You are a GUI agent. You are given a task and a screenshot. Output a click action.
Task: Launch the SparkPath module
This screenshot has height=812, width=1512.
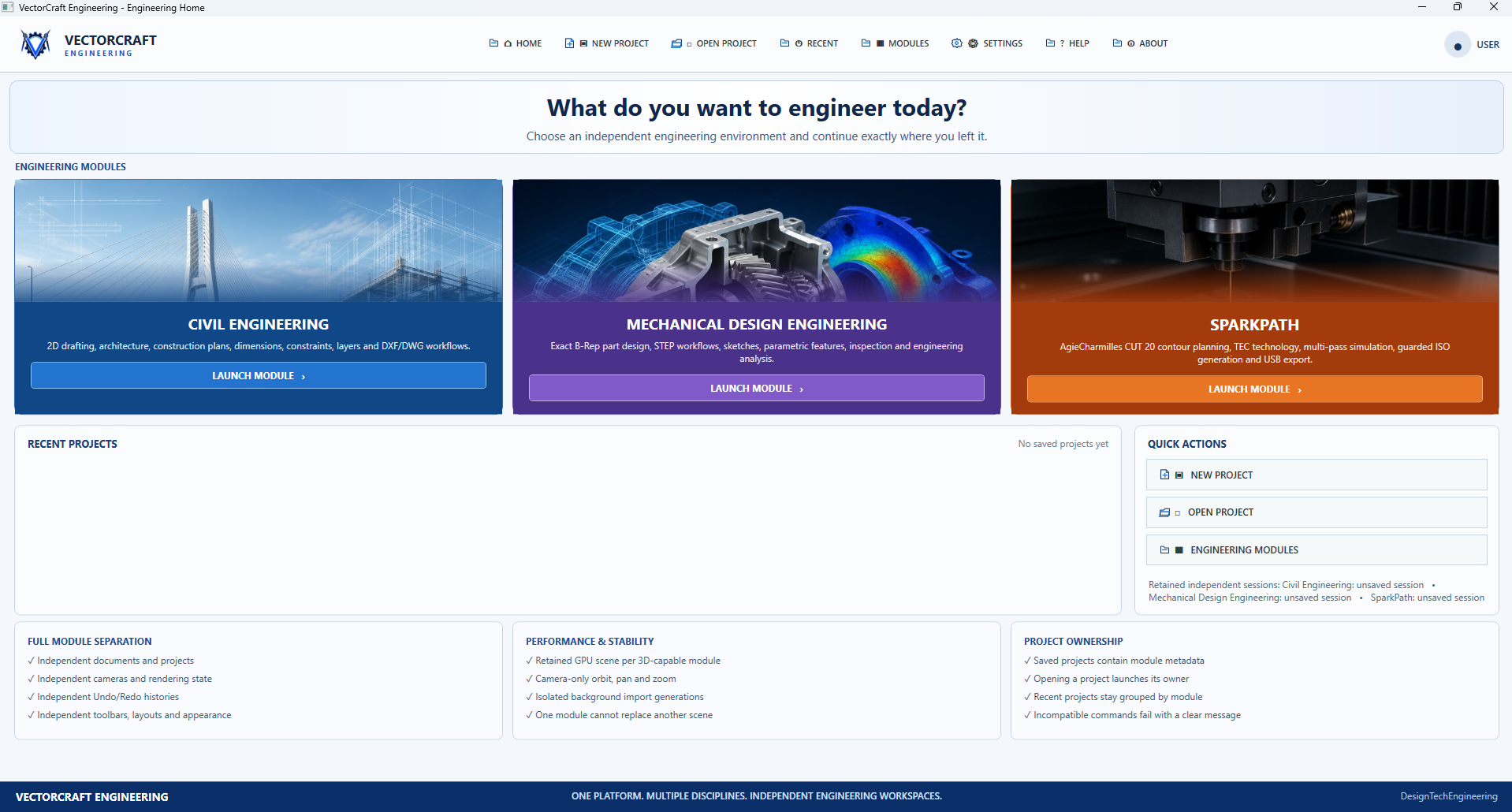click(x=1254, y=389)
